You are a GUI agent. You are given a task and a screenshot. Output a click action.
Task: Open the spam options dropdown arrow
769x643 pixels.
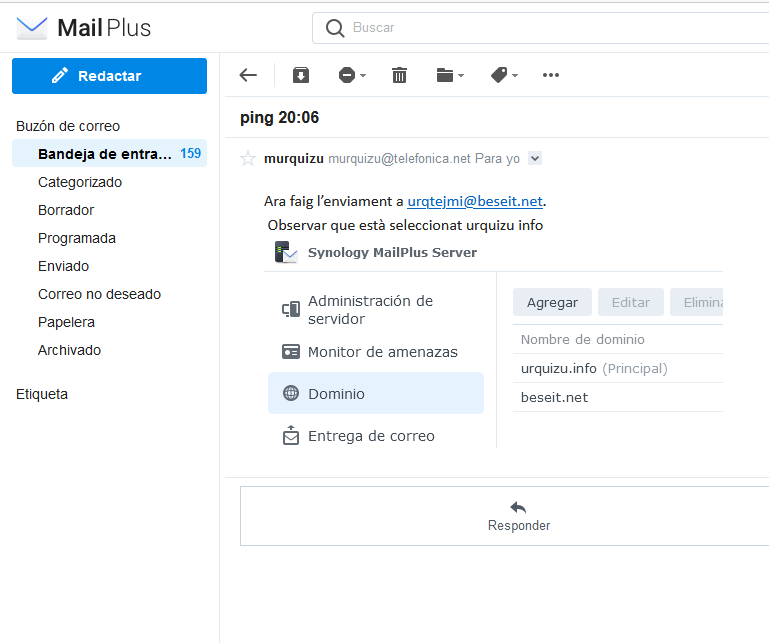pos(363,76)
